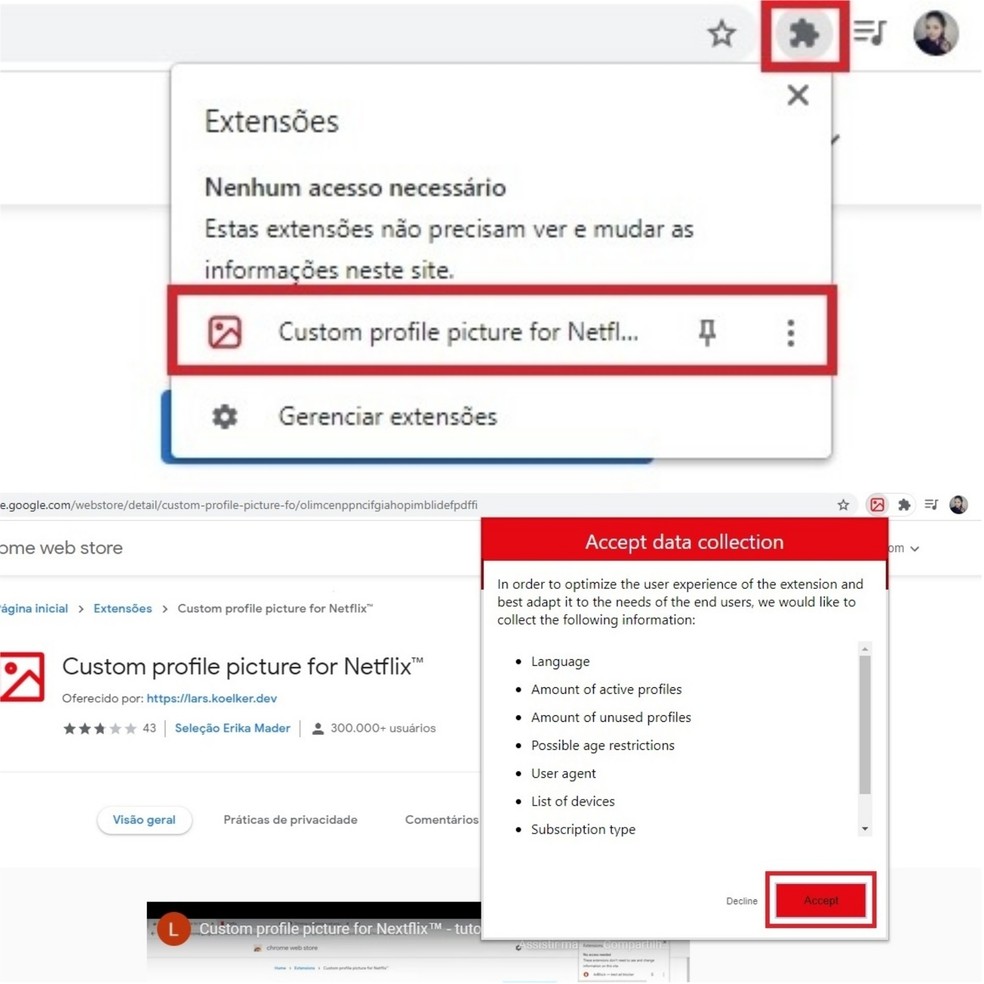Click the 'Amount of active profiles' item
The height and width of the screenshot is (984, 984).
[606, 689]
